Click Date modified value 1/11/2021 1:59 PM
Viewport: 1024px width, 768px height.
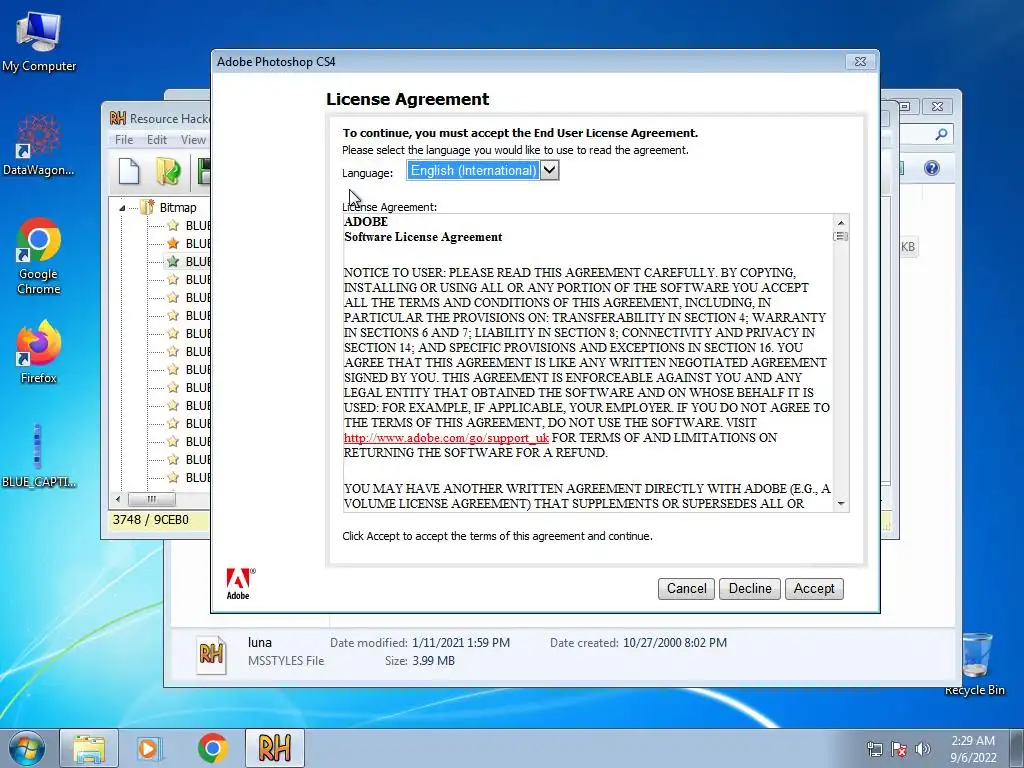coord(461,643)
